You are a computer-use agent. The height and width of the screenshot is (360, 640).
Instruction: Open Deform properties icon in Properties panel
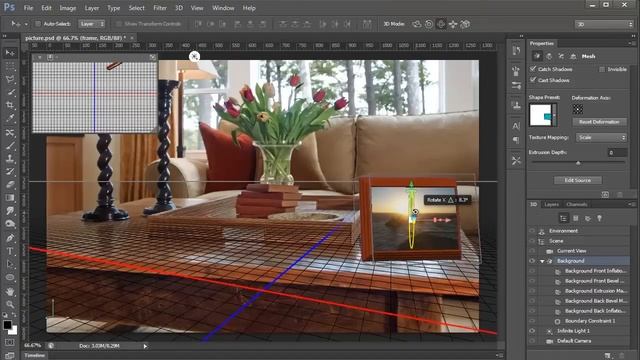click(549, 56)
